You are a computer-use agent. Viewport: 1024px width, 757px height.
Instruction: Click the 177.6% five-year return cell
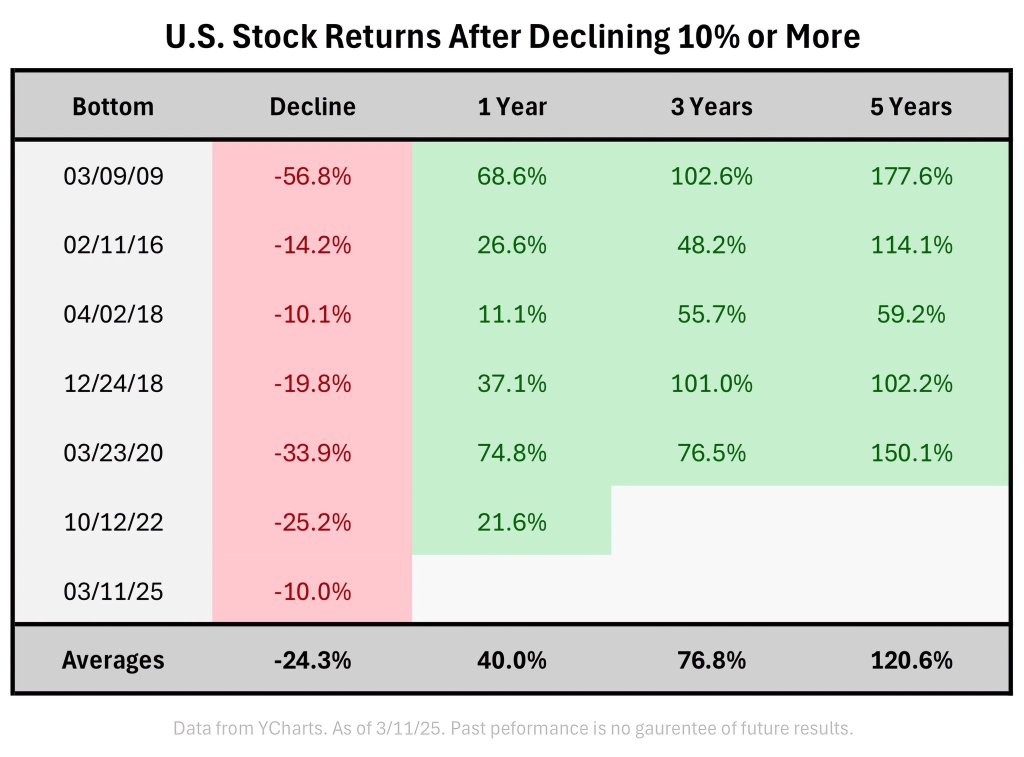pyautogui.click(x=911, y=176)
